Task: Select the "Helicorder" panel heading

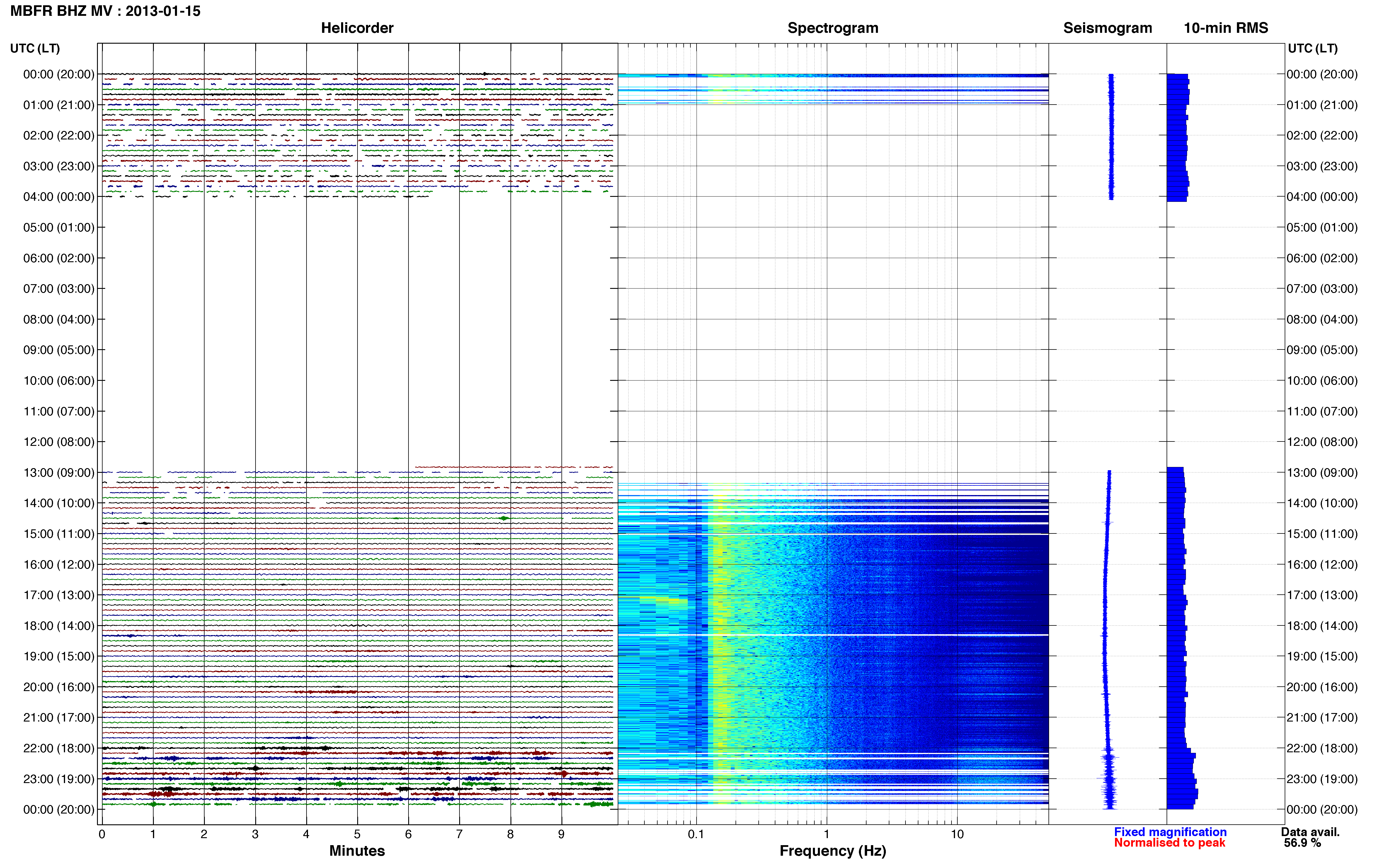Action: [x=357, y=28]
